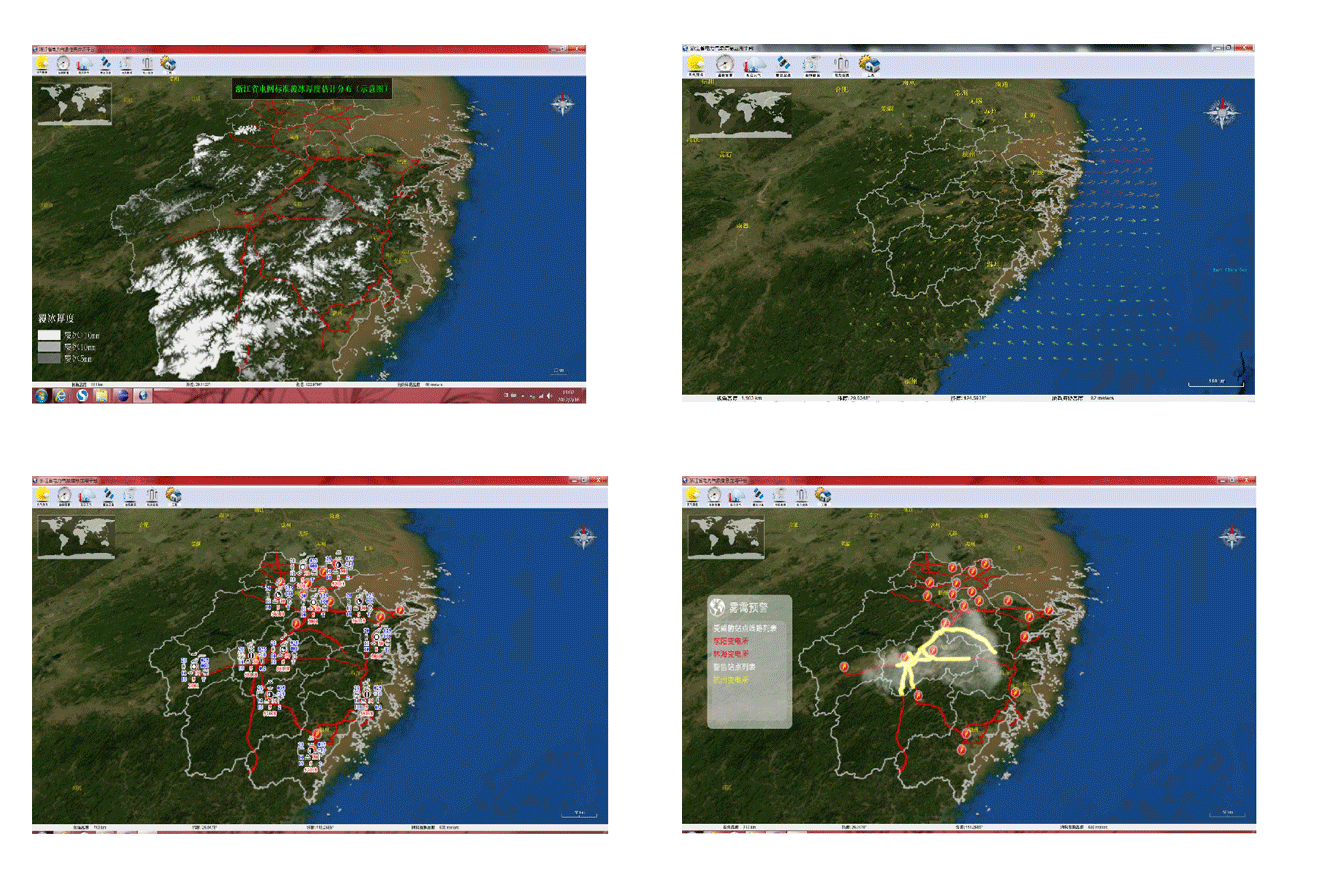Screen dimensions: 1331x881
Task: Click the sun weather icon in the station-labels map window
Action: click(42, 495)
